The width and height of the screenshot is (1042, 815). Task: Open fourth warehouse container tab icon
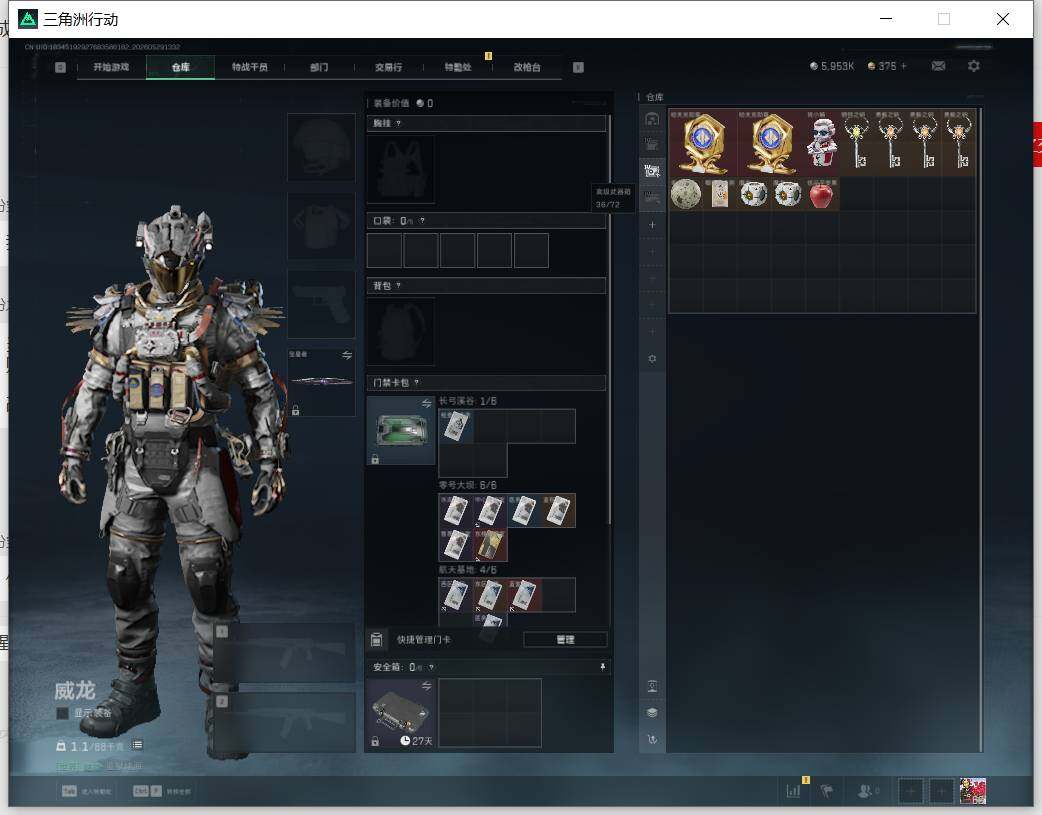[652, 198]
